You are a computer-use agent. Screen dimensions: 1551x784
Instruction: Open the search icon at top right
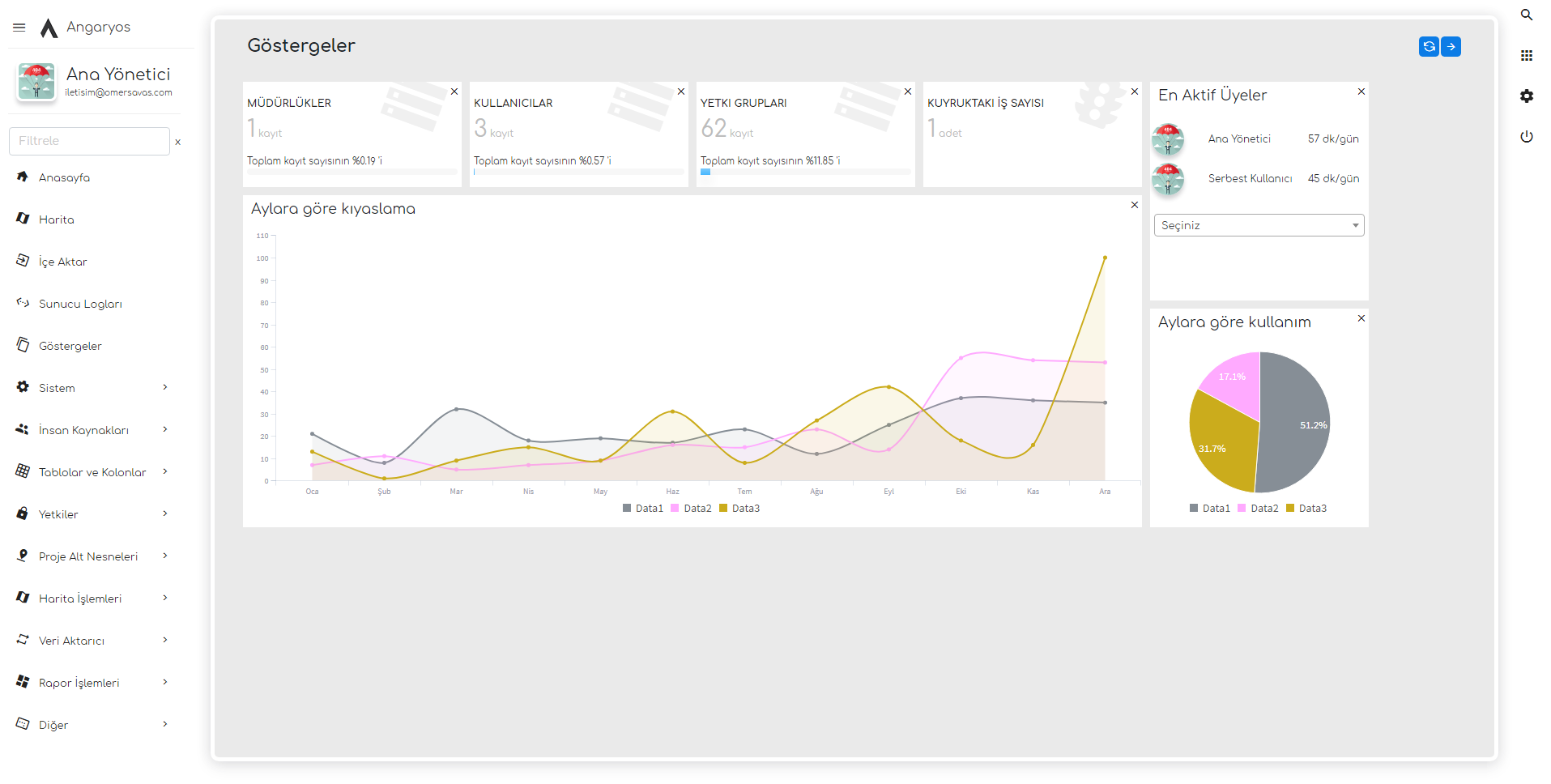[x=1527, y=15]
